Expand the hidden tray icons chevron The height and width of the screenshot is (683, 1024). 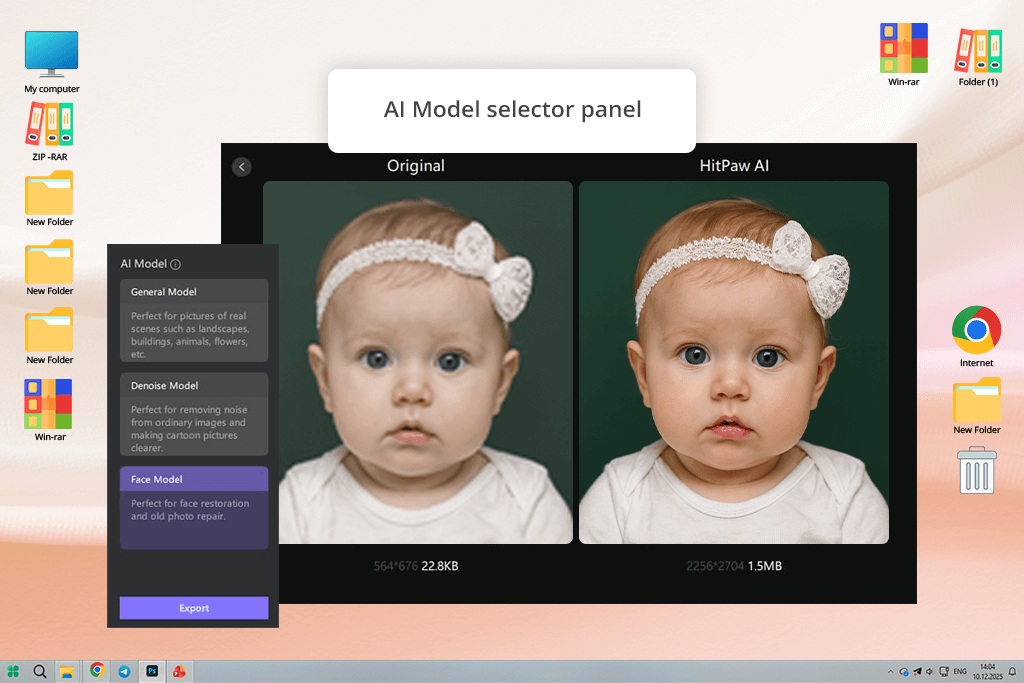891,671
